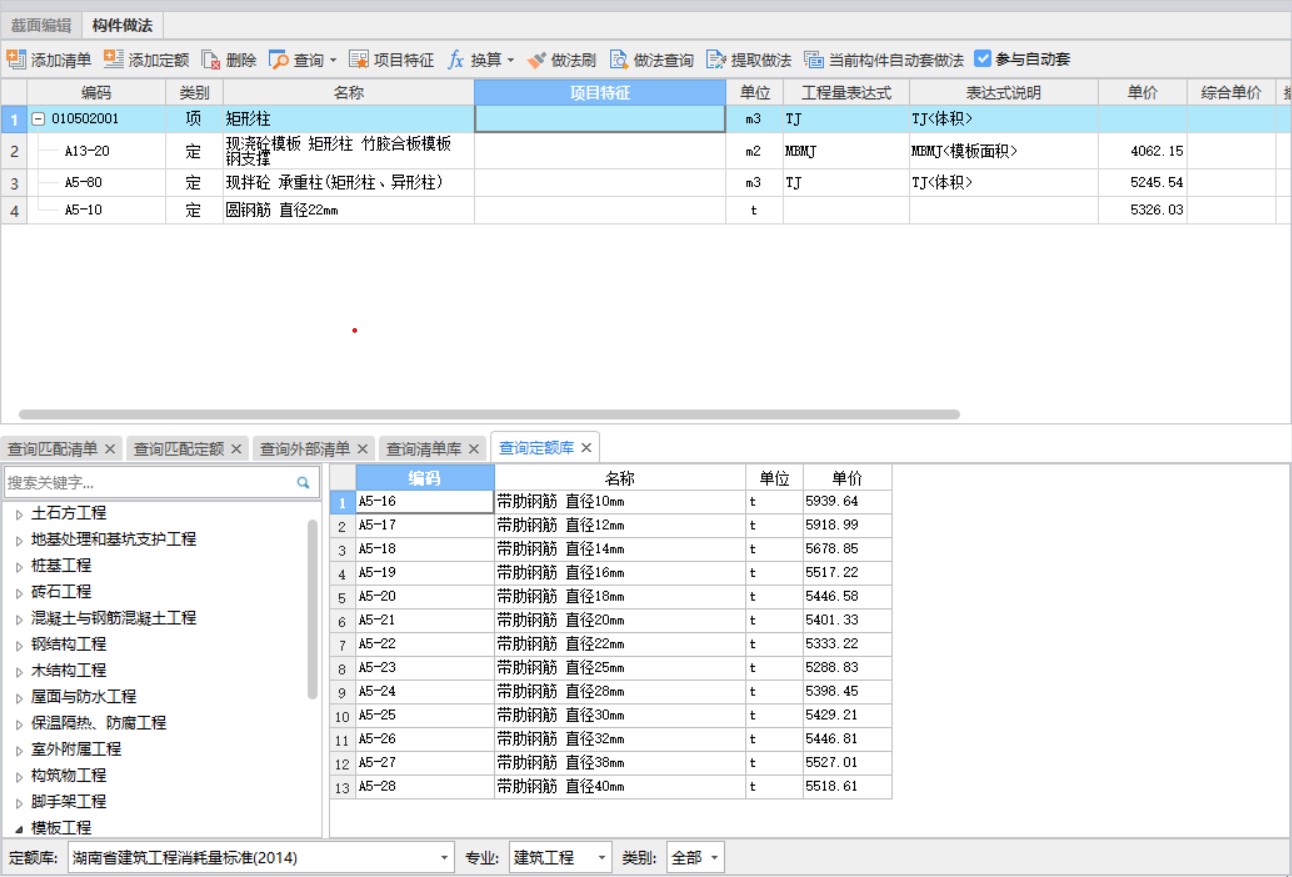Expand the 混凝土与钢筋混凝土工程 node
This screenshot has height=877, width=1292.
click(19, 619)
